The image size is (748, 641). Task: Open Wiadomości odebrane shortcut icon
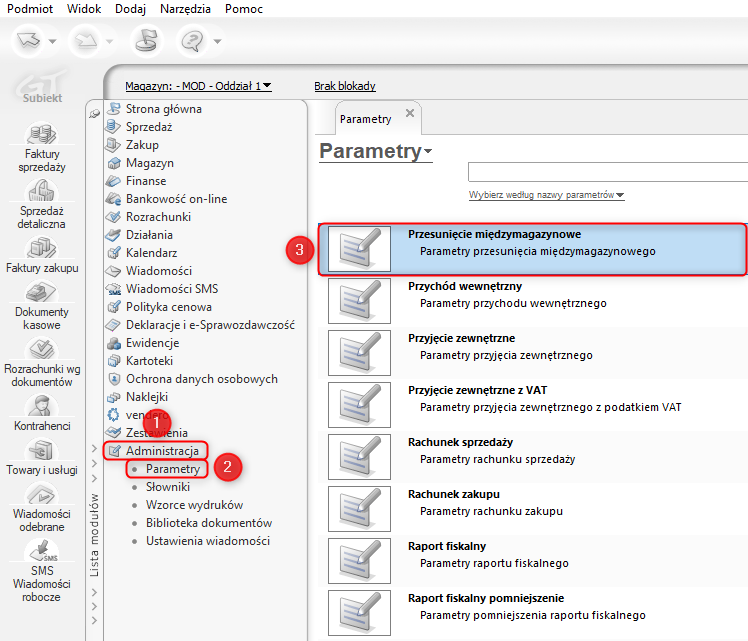point(42,494)
